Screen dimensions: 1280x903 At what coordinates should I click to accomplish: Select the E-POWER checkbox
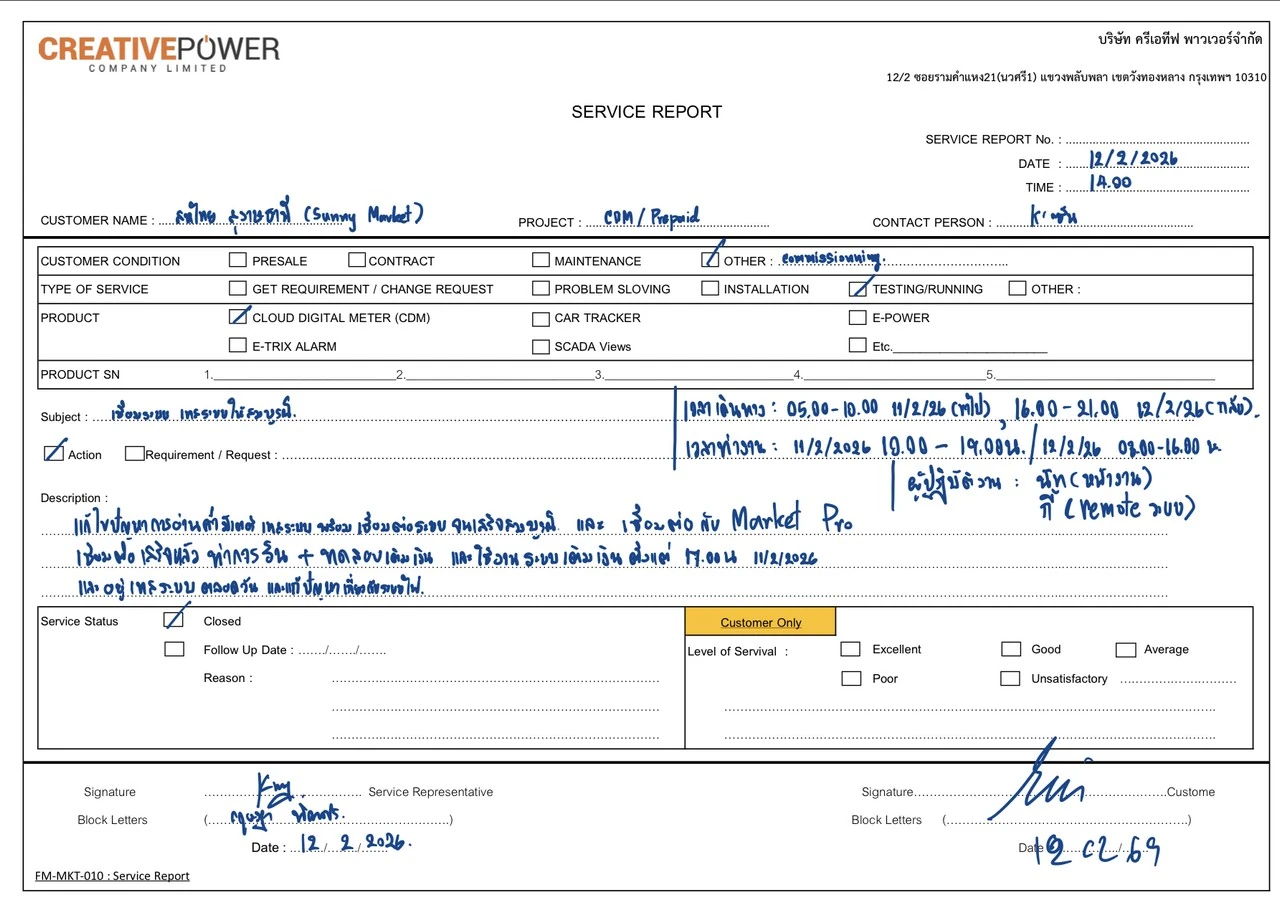coord(858,317)
